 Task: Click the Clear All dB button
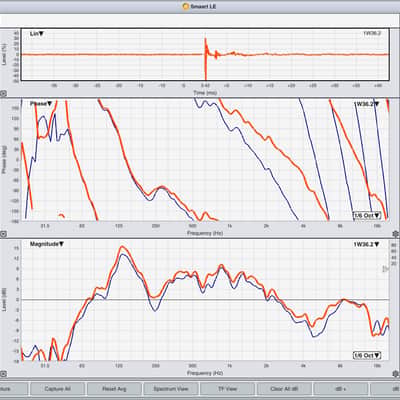coord(284,389)
